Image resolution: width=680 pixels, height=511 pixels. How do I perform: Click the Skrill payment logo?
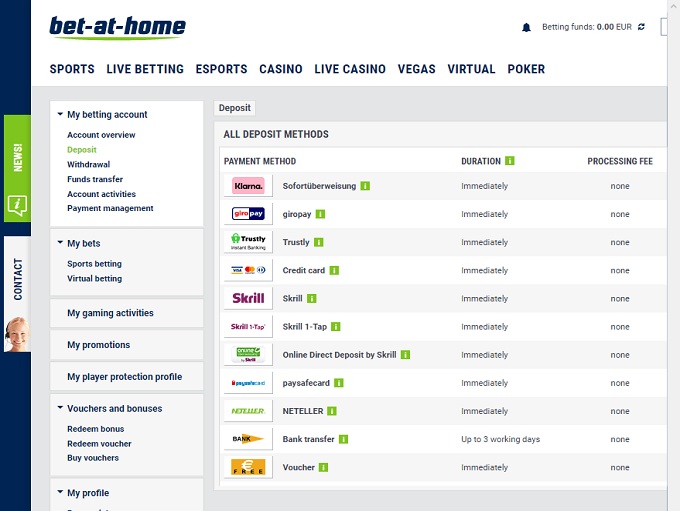point(247,298)
